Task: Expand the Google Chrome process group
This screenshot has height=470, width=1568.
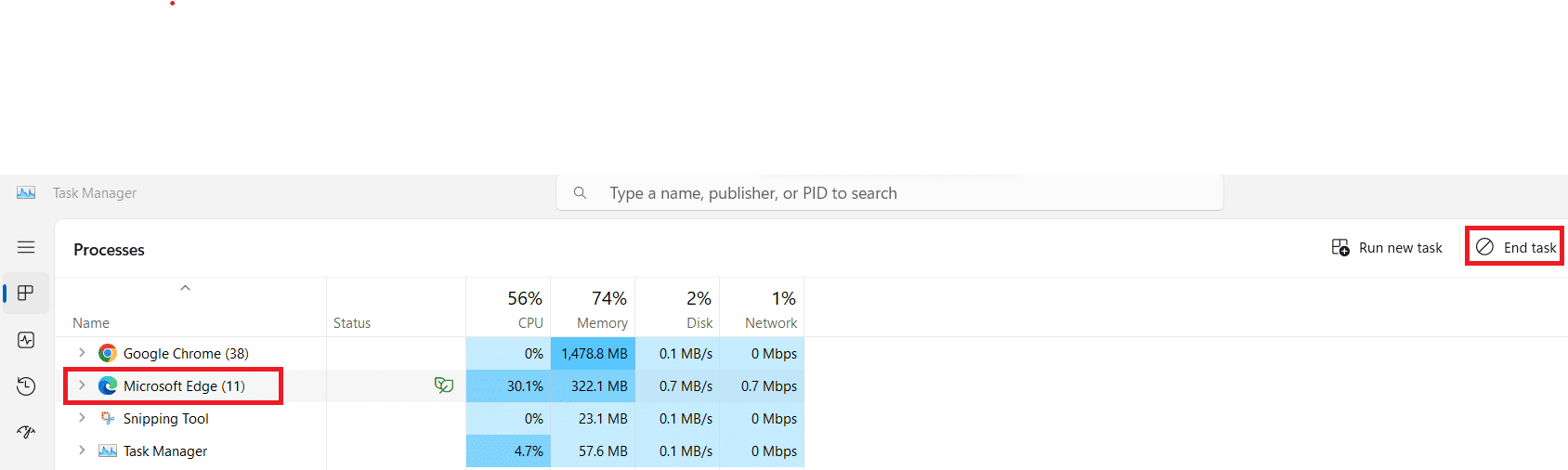Action: point(82,353)
